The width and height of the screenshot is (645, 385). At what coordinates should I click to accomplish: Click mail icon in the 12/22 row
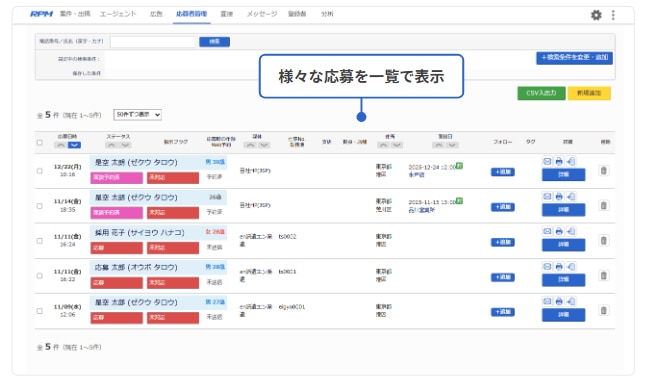(547, 161)
